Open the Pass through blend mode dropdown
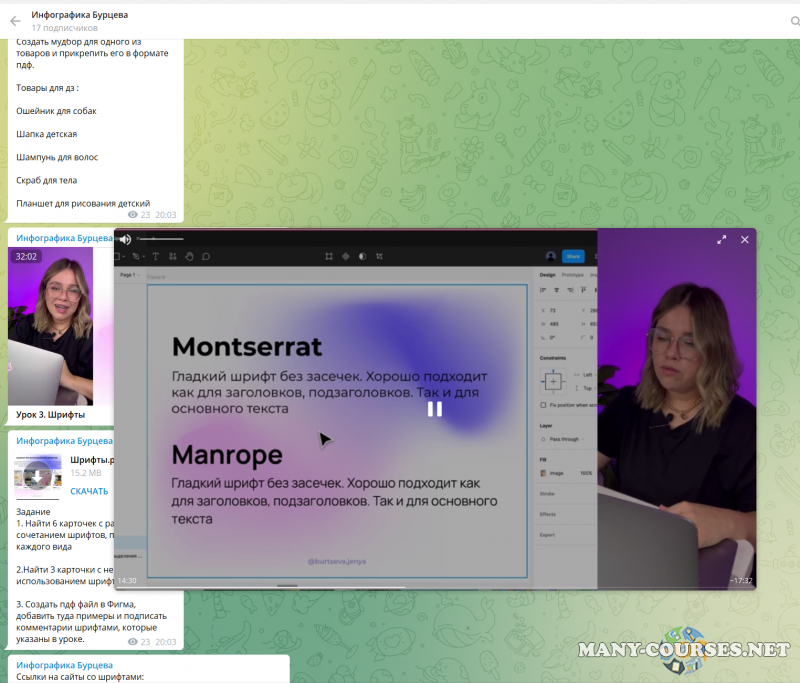This screenshot has width=800, height=683. pyautogui.click(x=562, y=439)
